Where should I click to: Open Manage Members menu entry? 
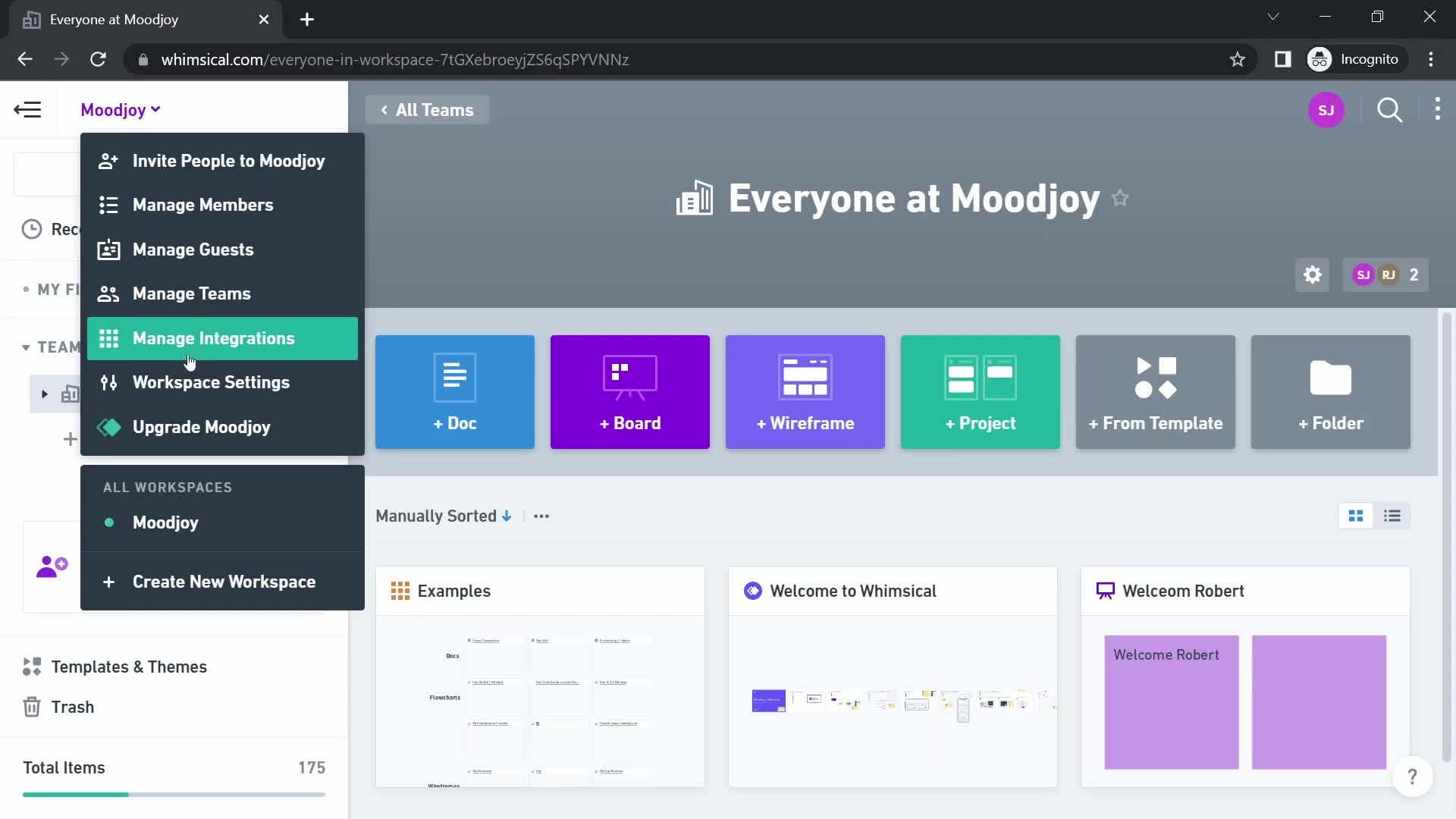pyautogui.click(x=221, y=205)
